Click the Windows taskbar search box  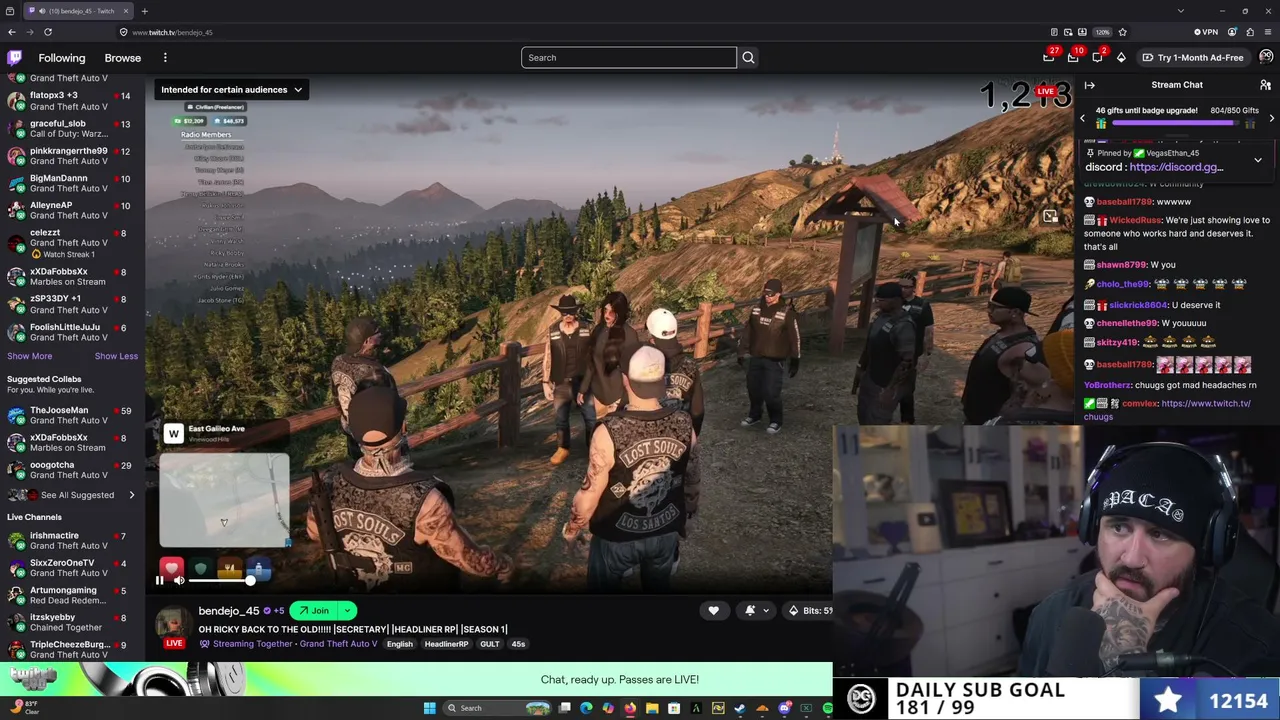click(497, 708)
